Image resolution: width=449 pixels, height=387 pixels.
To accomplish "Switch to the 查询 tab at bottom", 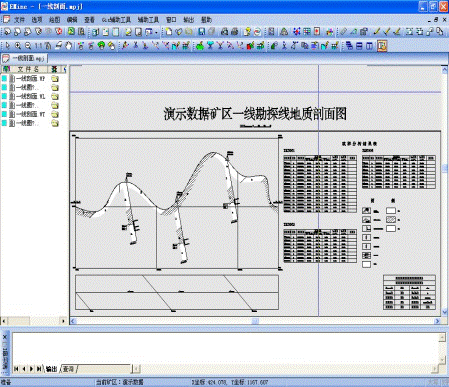I will click(68, 369).
